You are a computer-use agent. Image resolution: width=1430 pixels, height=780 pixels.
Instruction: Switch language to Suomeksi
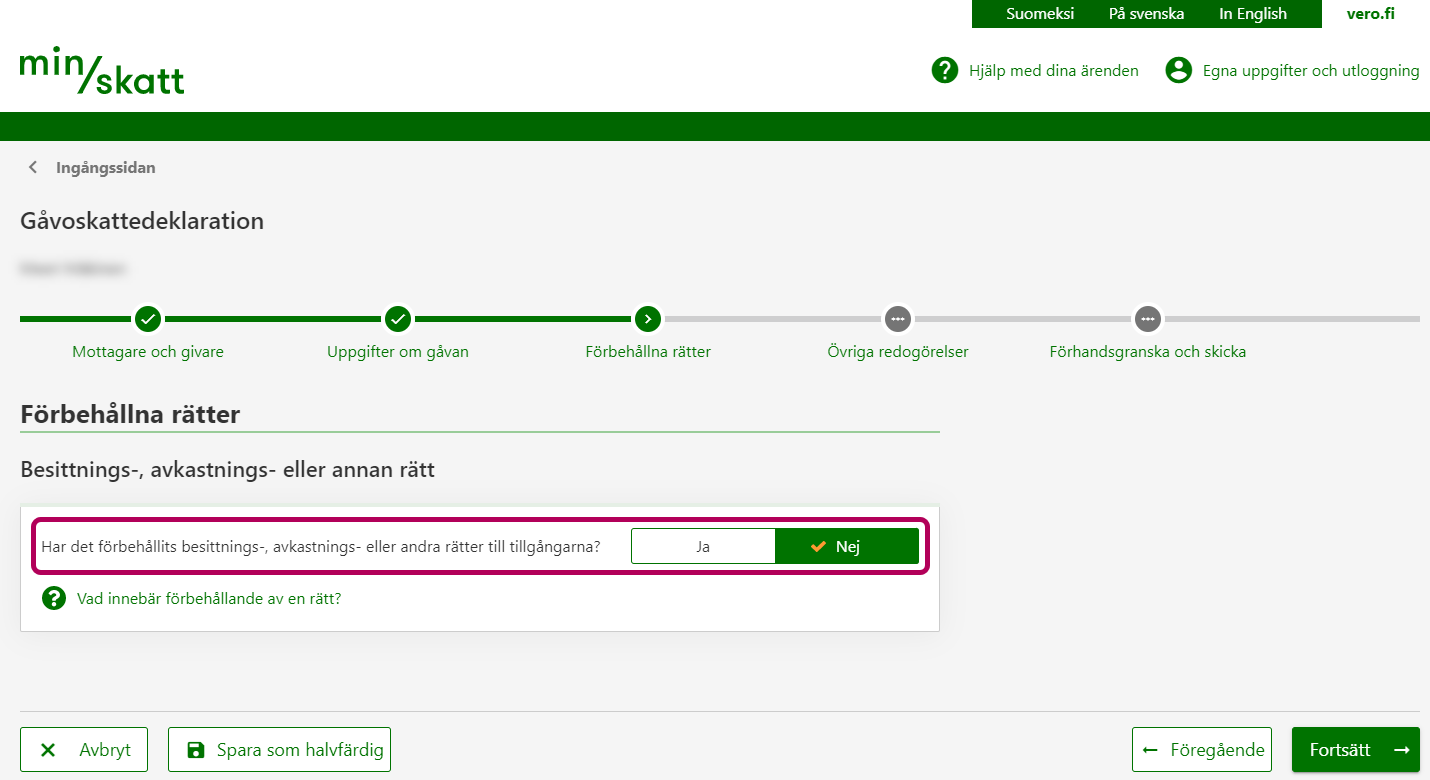1040,14
